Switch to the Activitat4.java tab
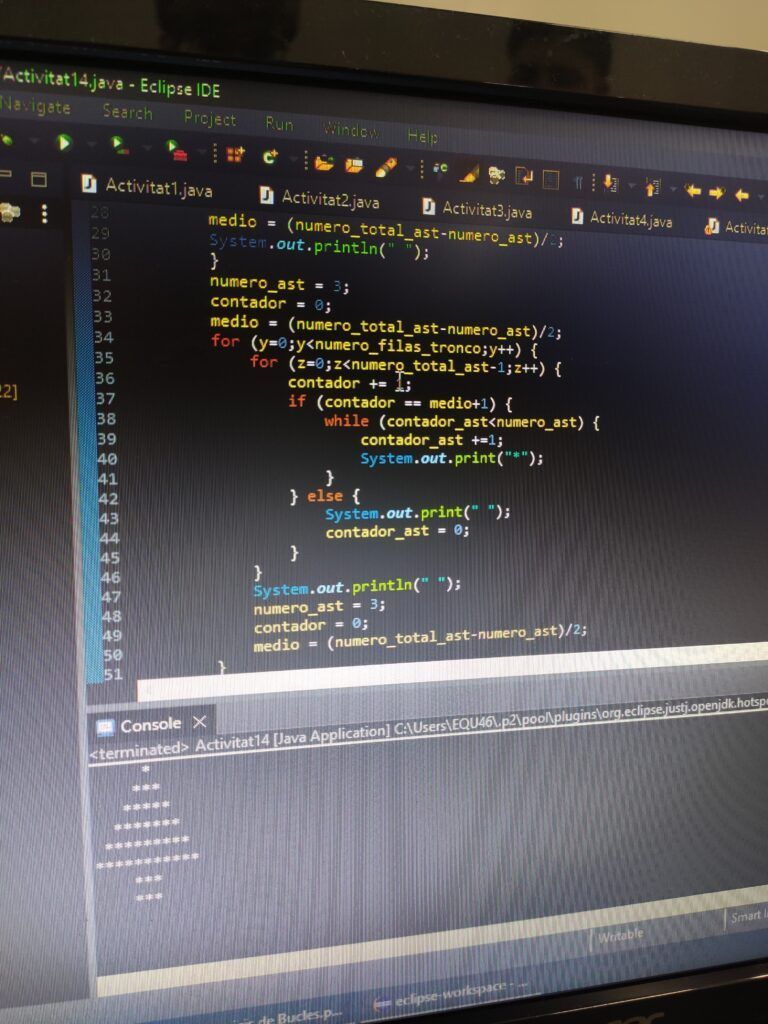The image size is (768, 1024). (621, 218)
